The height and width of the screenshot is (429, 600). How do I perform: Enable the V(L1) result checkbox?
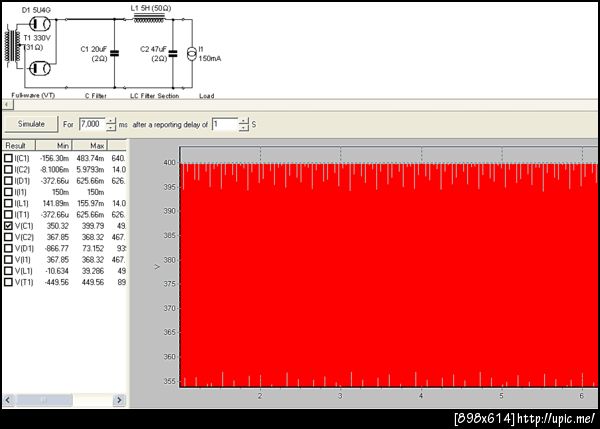click(x=8, y=271)
